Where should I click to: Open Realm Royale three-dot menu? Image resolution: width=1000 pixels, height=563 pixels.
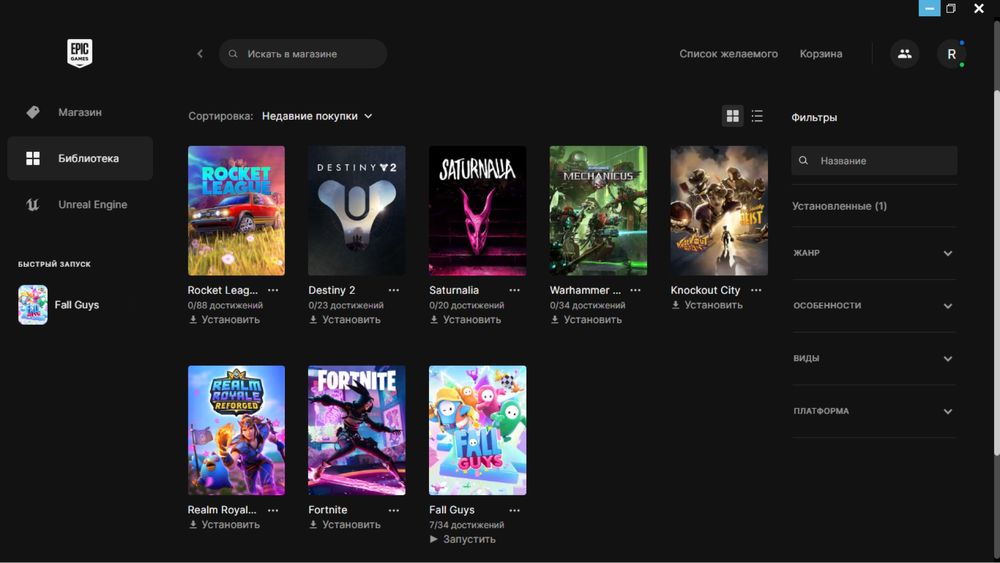273,510
